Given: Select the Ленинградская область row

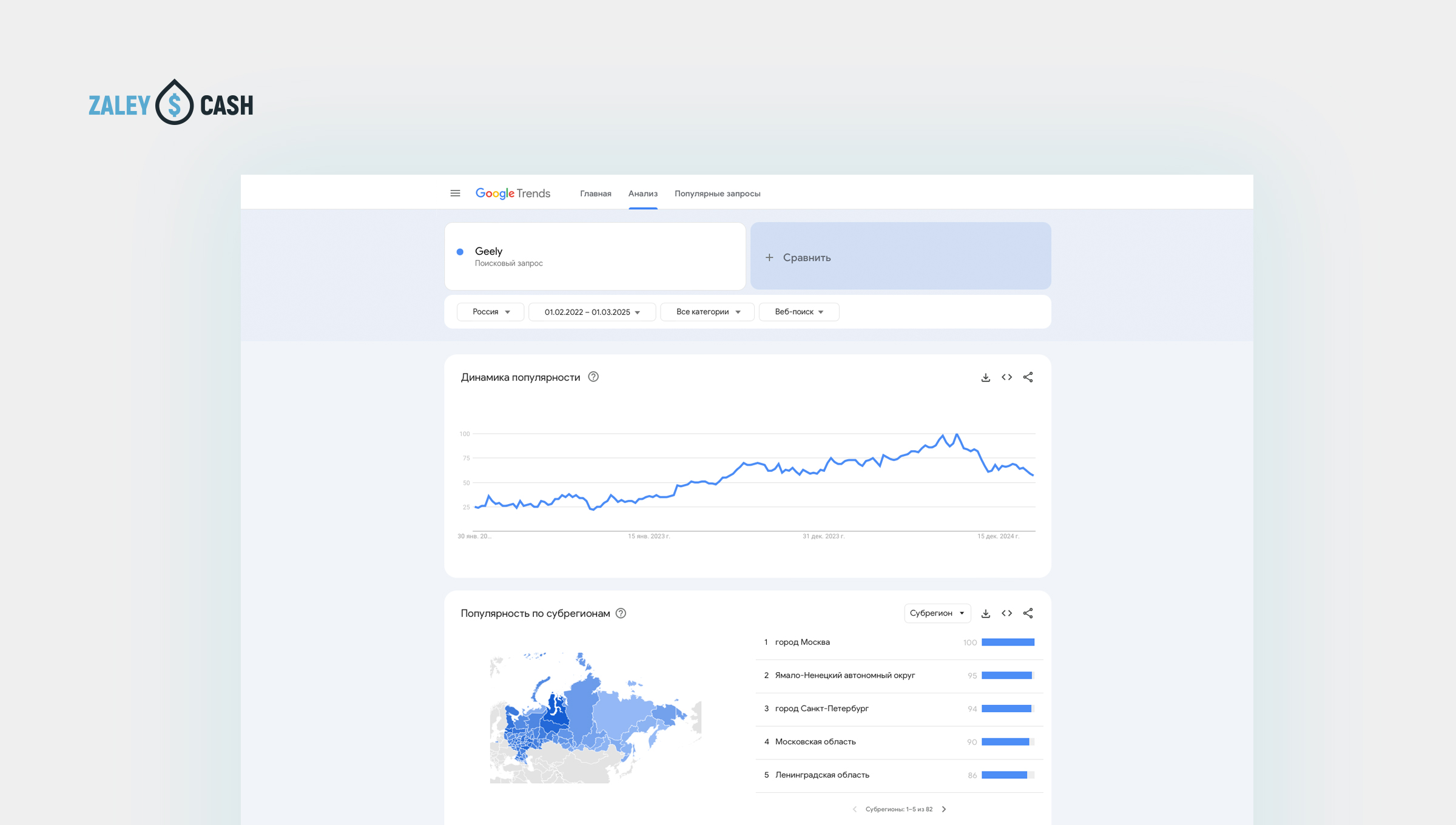Looking at the screenshot, I should 899,775.
